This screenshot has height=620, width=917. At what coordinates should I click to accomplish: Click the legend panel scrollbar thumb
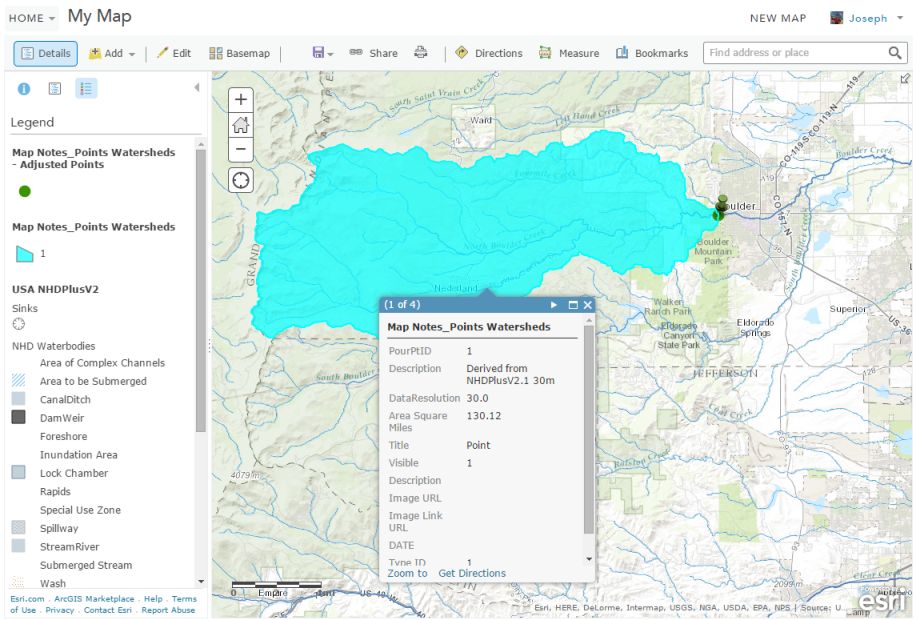201,291
